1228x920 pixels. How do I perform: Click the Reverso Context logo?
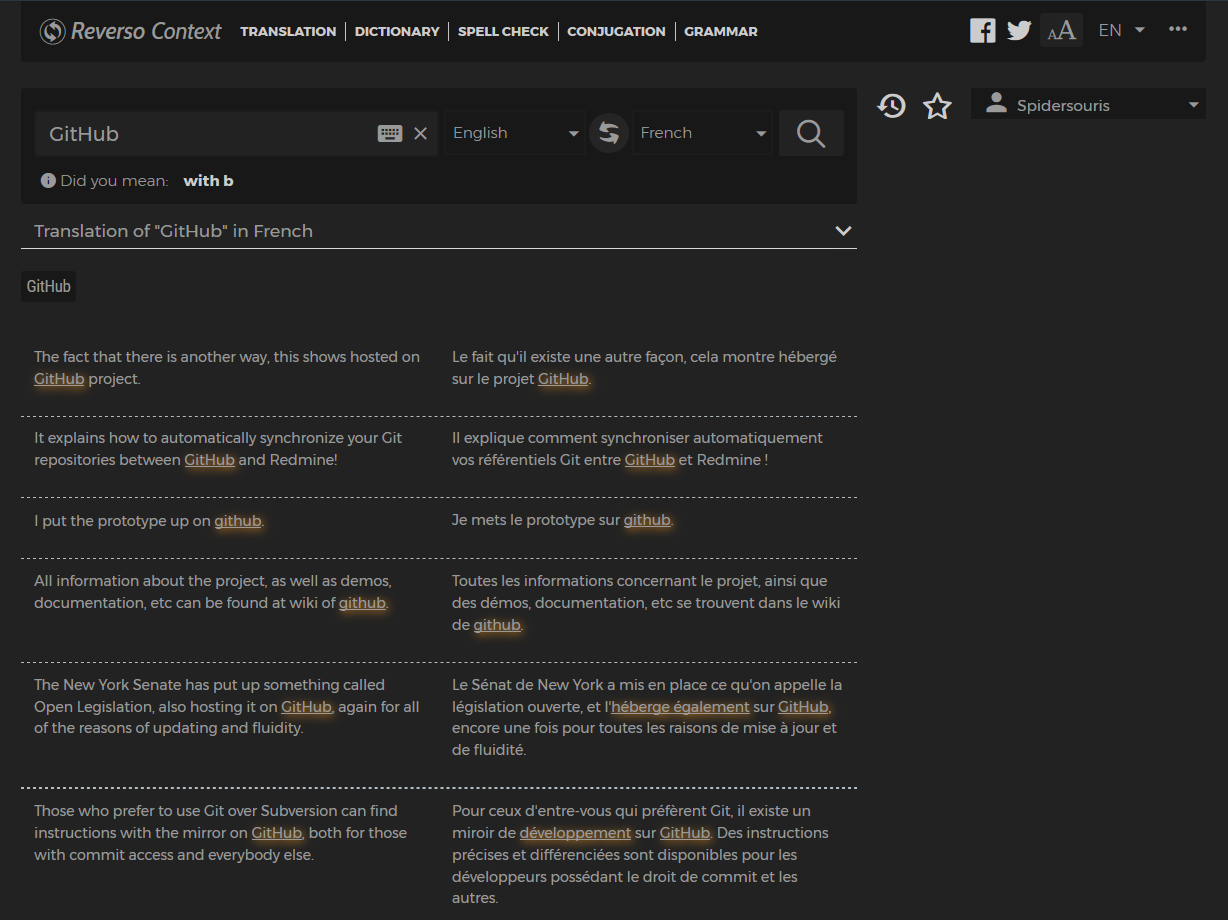[130, 31]
